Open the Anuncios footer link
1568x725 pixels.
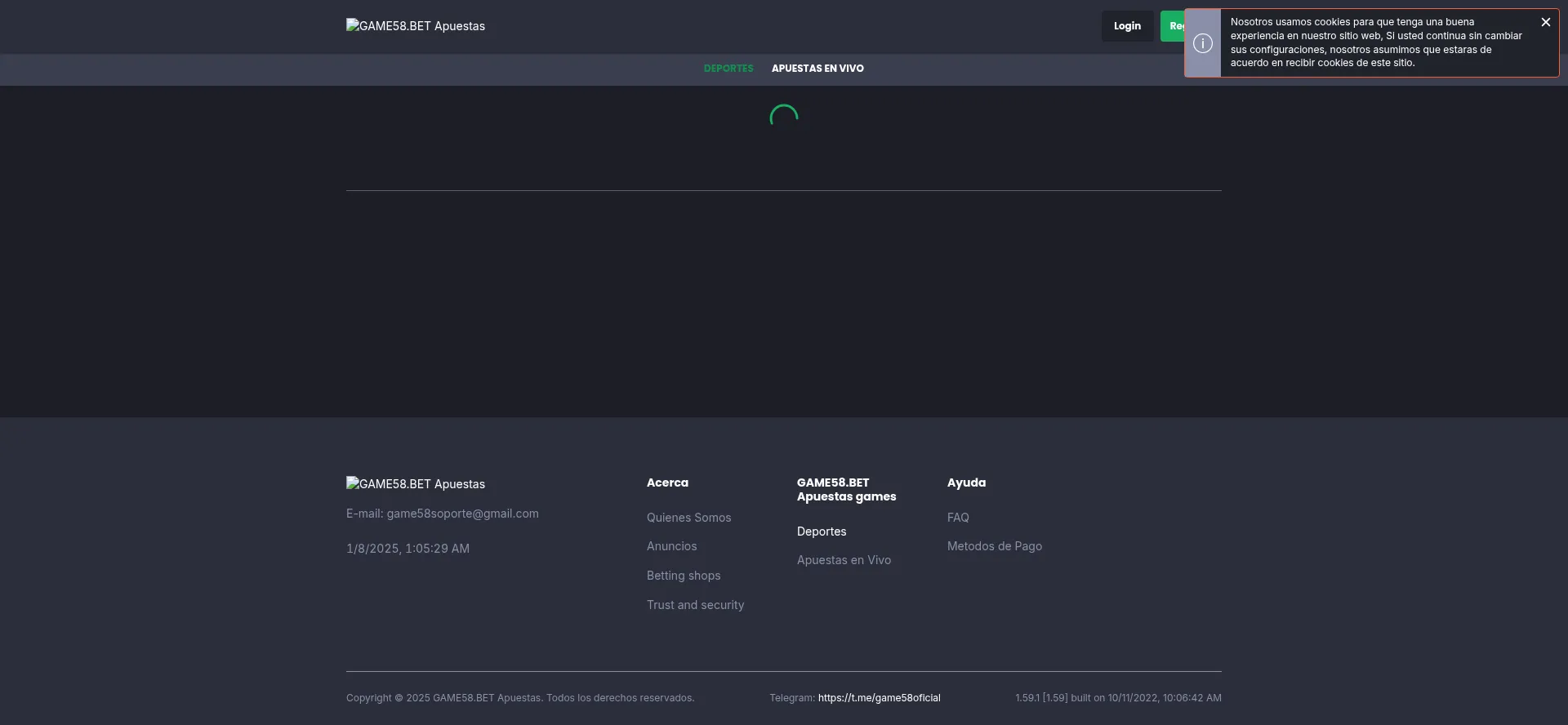point(671,546)
